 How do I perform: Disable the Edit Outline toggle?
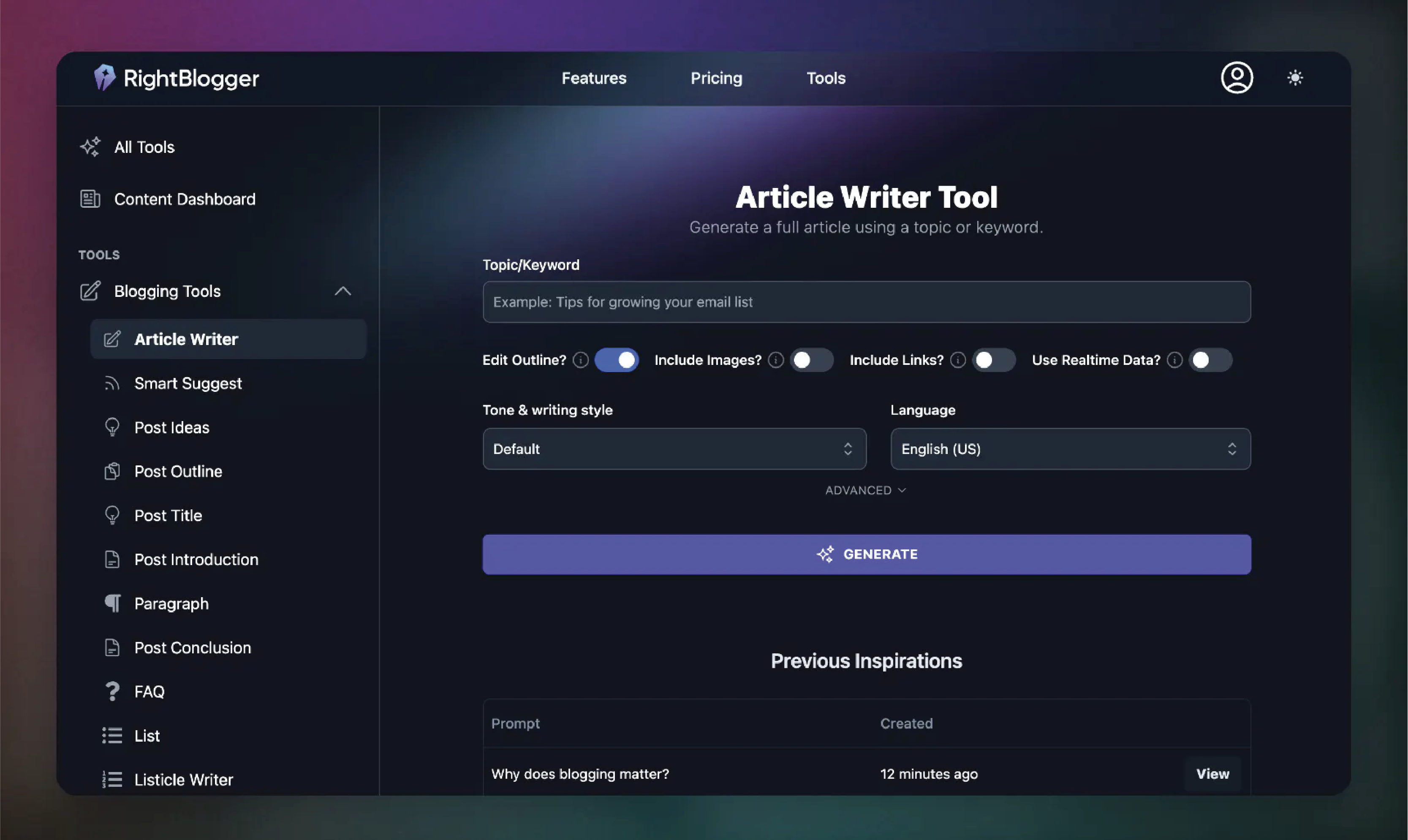click(616, 359)
